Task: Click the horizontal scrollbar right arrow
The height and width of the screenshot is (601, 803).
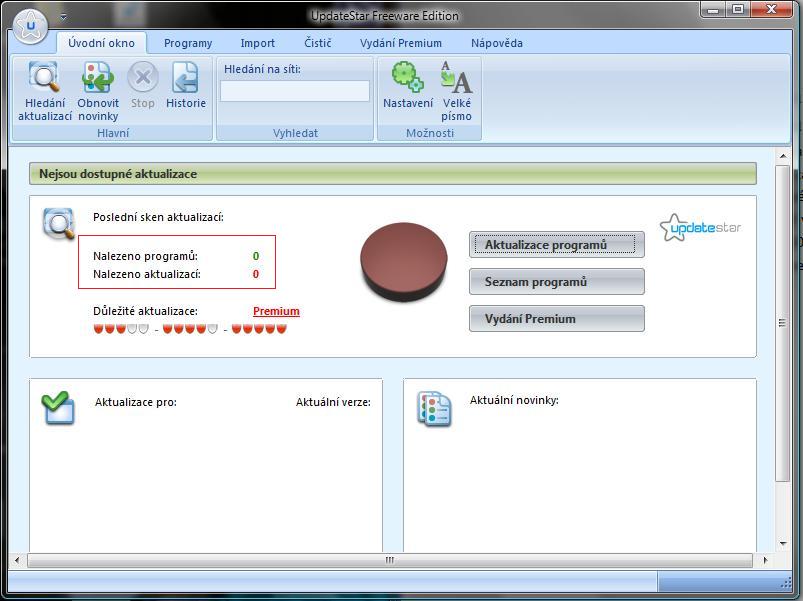Action: click(x=765, y=560)
